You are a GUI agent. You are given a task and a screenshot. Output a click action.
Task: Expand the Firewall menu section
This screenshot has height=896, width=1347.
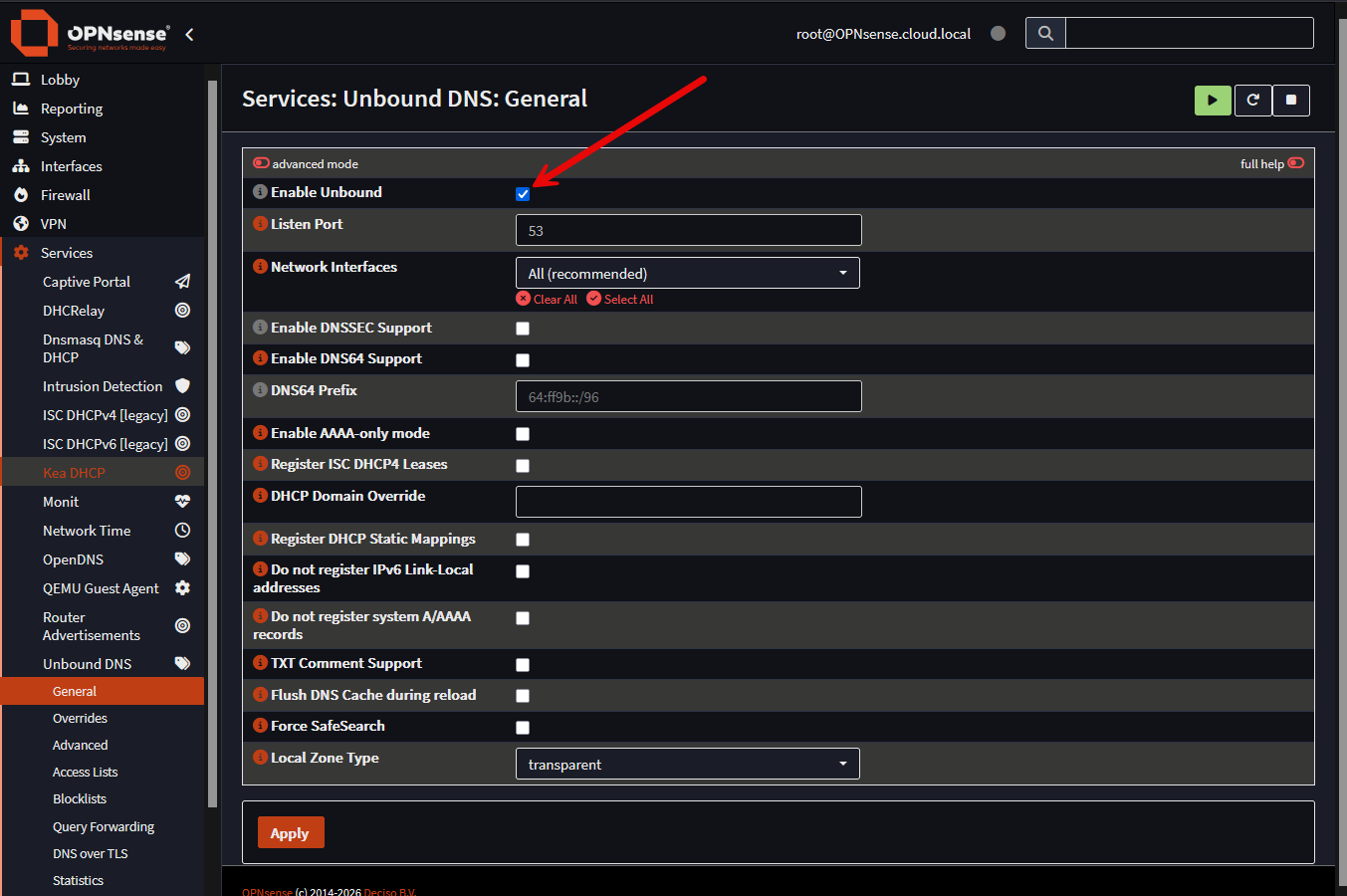(x=104, y=195)
